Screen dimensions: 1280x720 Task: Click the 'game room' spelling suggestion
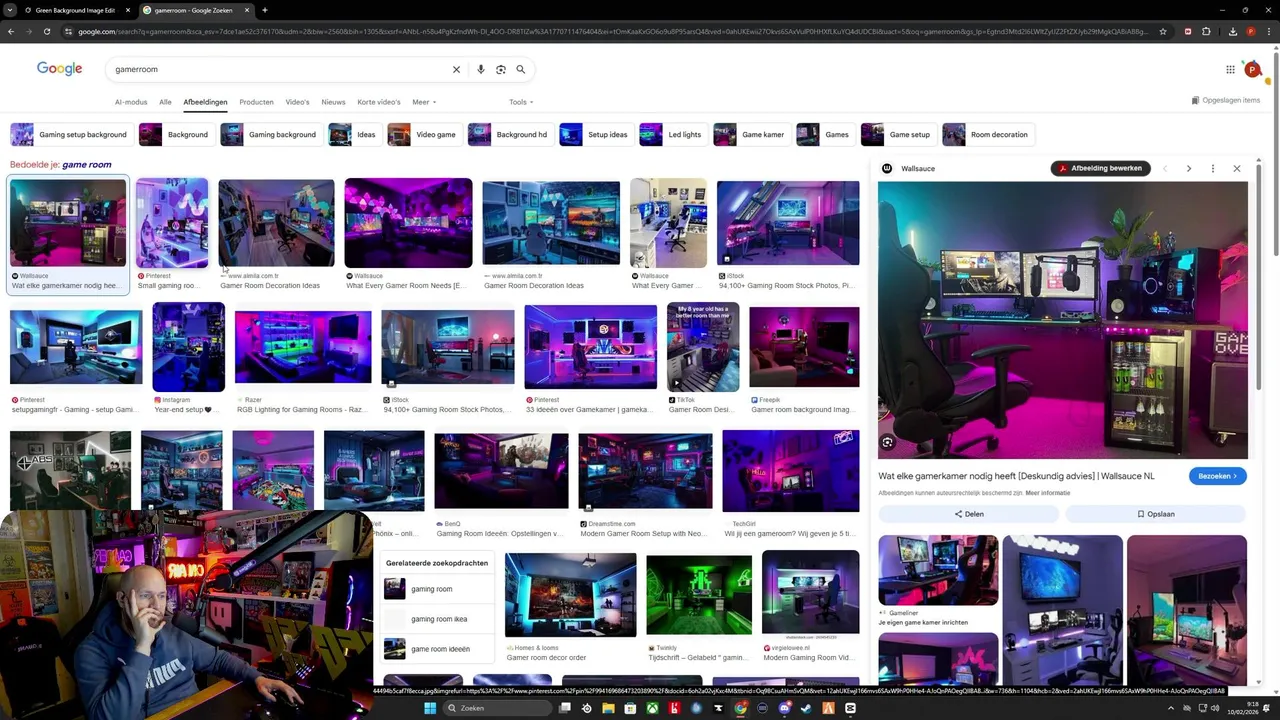(x=87, y=165)
